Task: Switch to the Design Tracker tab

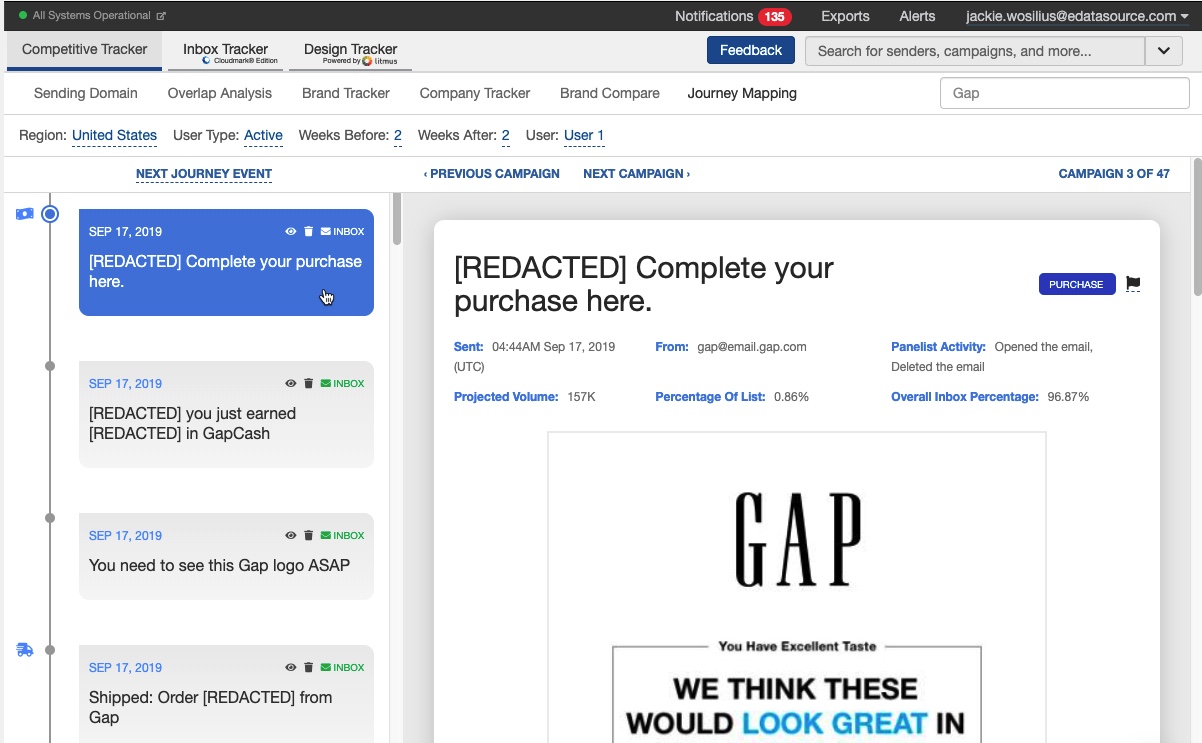Action: coord(350,52)
